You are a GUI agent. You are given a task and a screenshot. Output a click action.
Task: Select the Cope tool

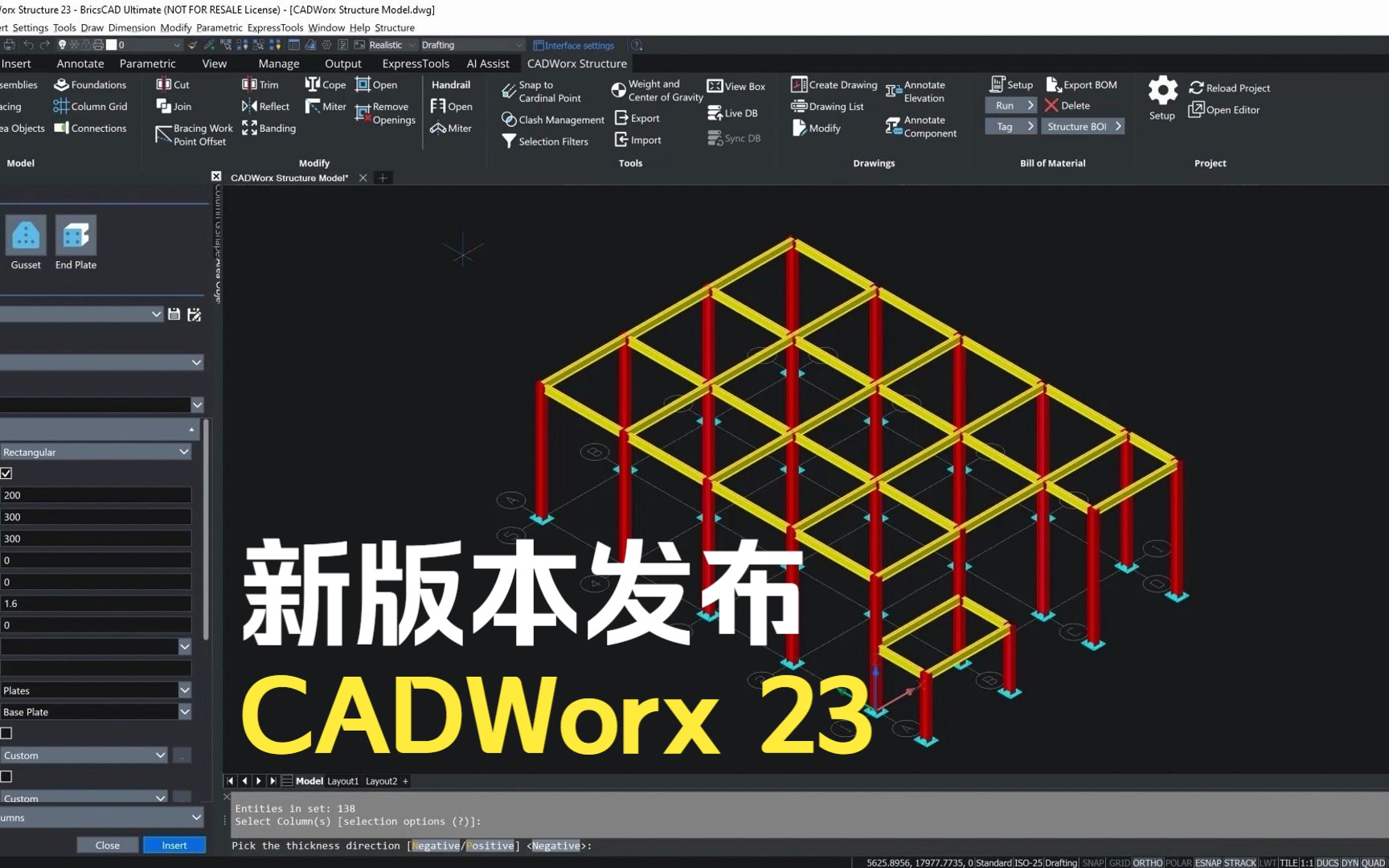pyautogui.click(x=326, y=84)
